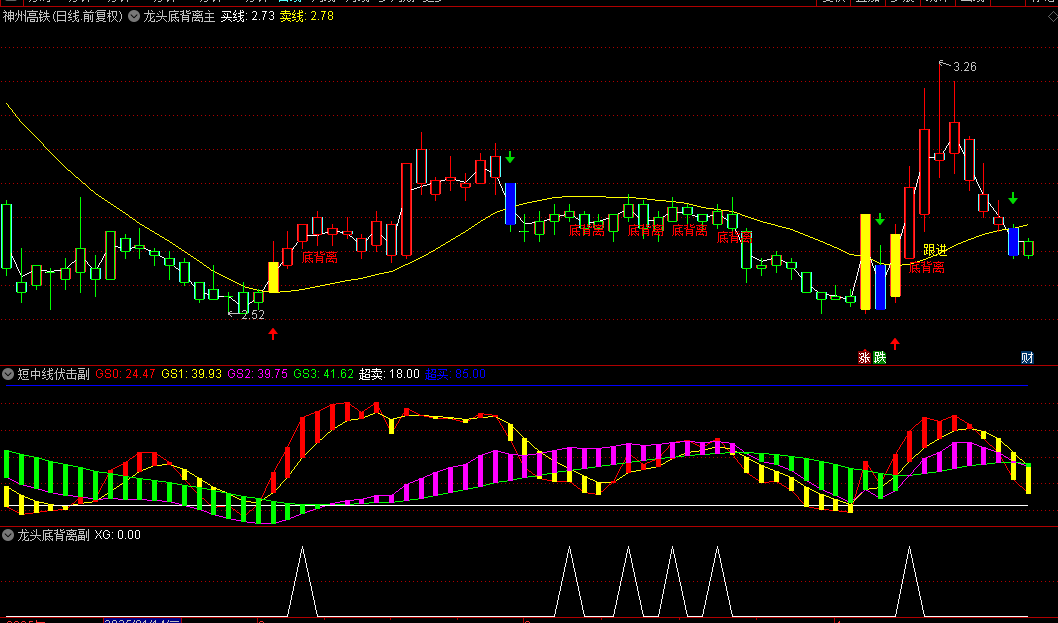Click the 3.26 high price label

pos(965,67)
